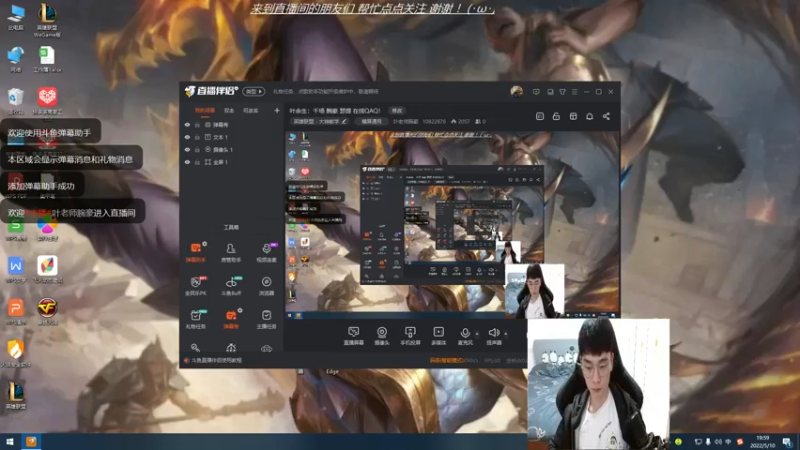Add a 多媒体 media source
Screen dimensions: 800x450
click(x=439, y=336)
